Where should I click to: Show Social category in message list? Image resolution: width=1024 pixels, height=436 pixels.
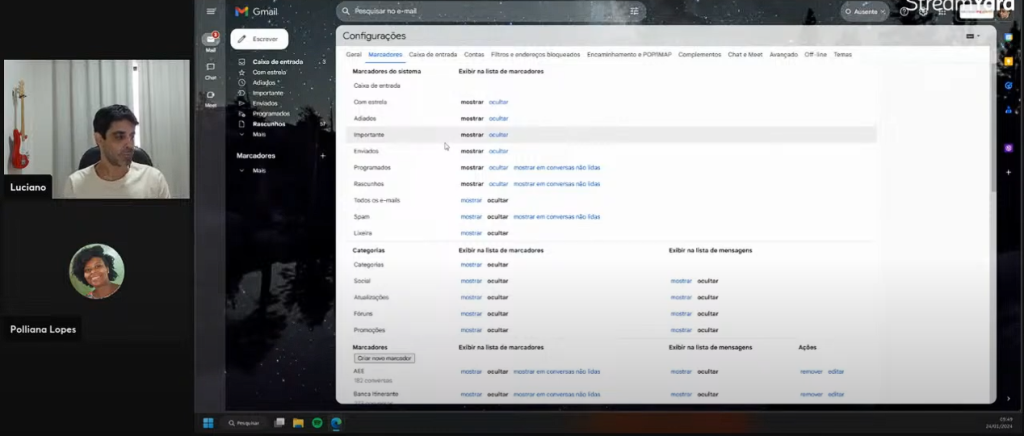680,281
